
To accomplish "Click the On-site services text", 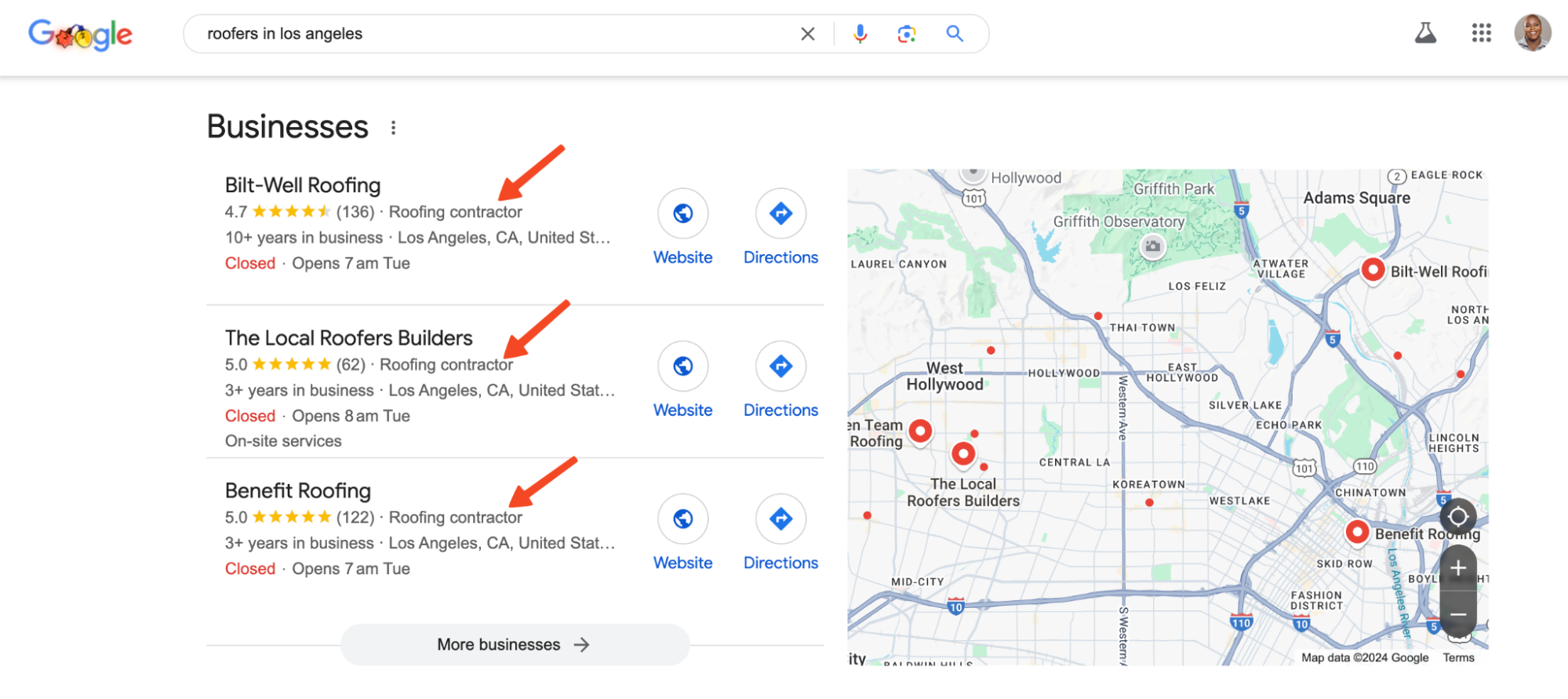I will pyautogui.click(x=283, y=441).
